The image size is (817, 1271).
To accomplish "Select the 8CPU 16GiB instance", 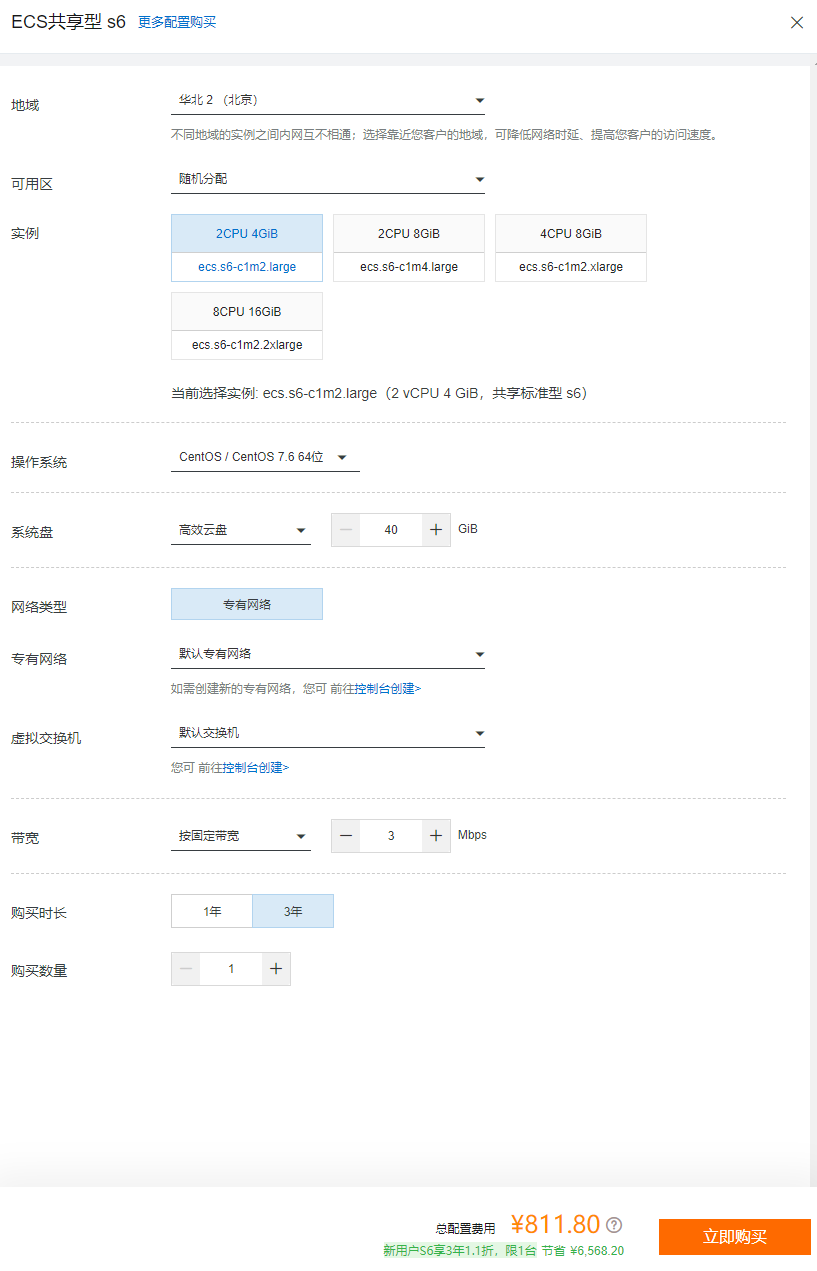I will pos(247,326).
